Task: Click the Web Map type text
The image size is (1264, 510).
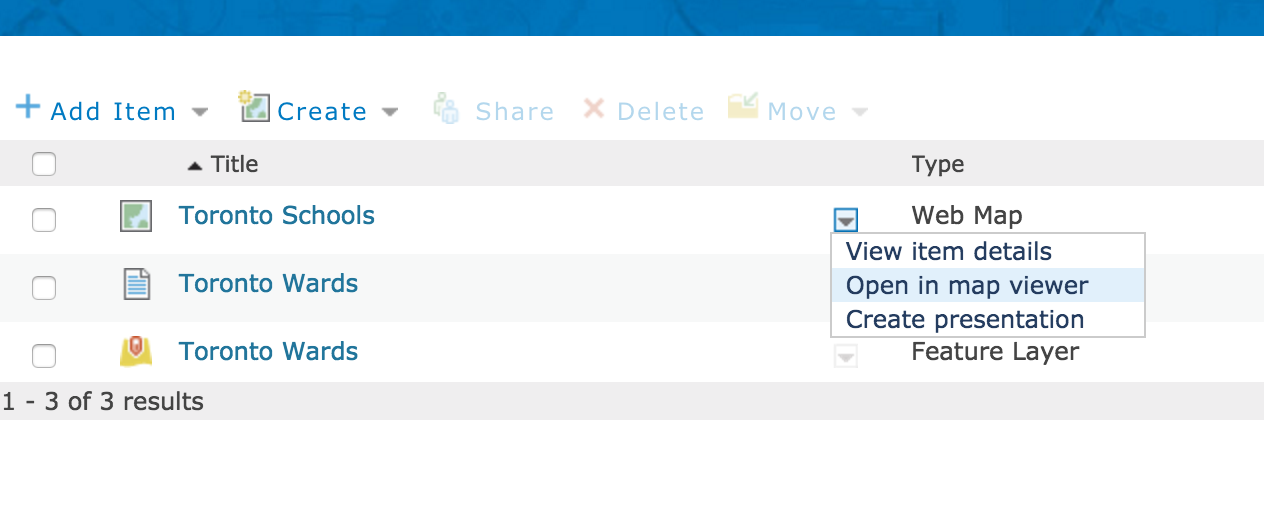Action: [x=967, y=215]
